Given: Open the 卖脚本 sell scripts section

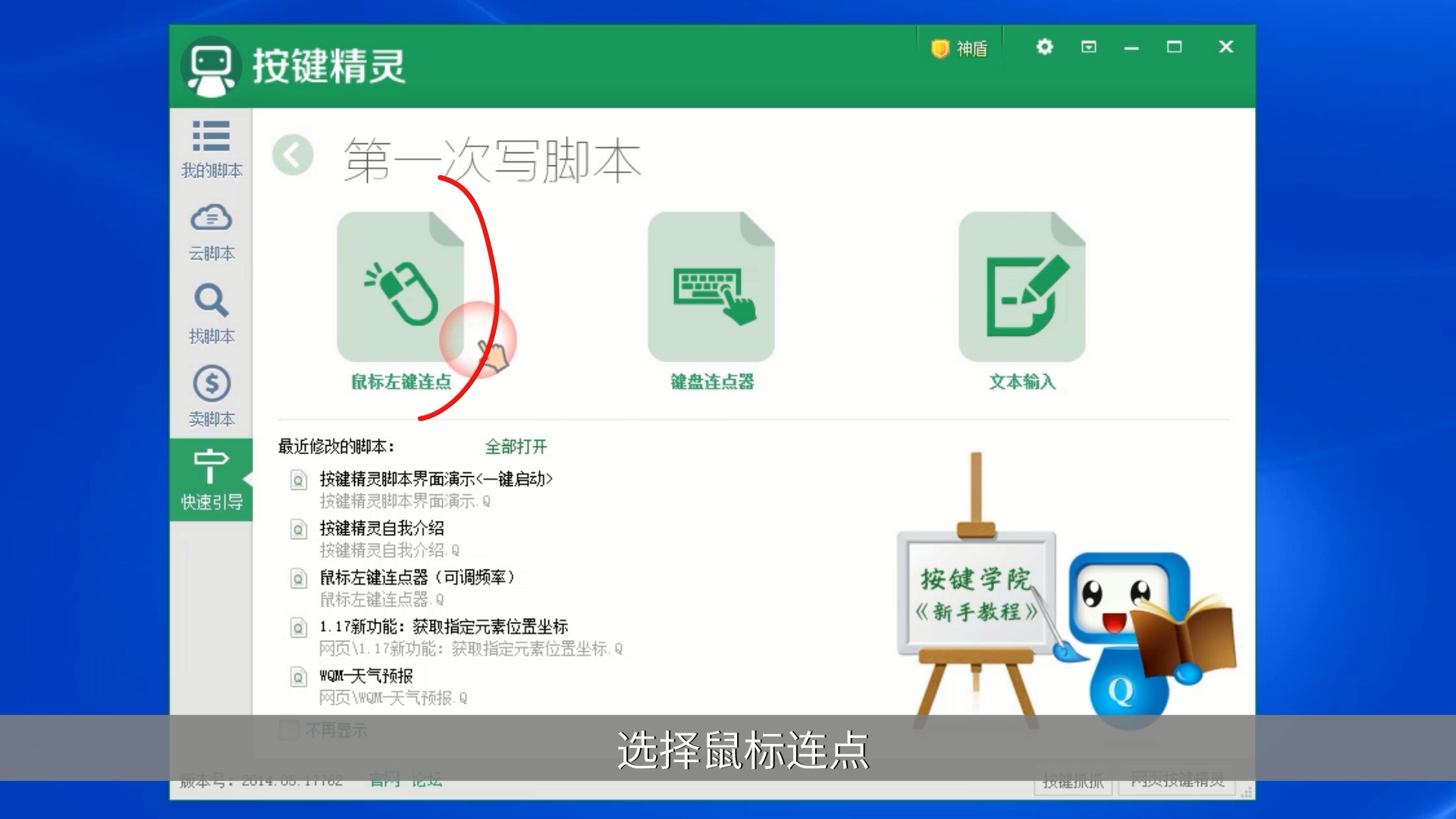Looking at the screenshot, I should click(x=212, y=397).
